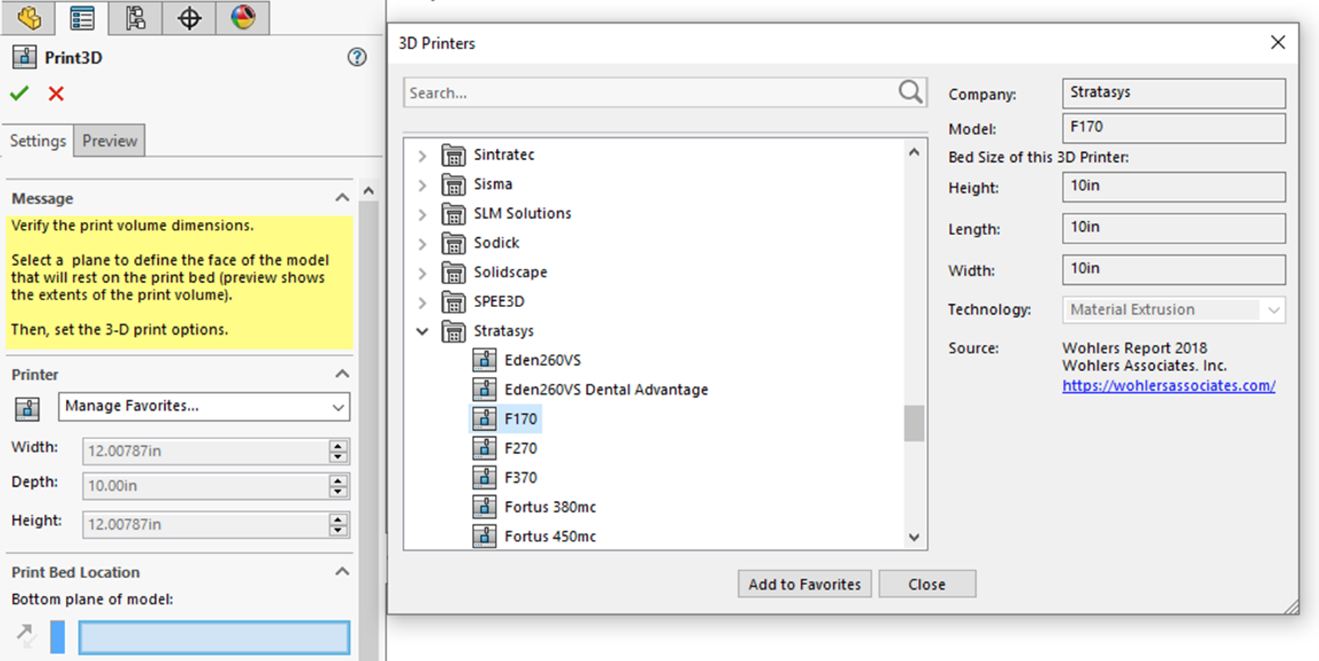Collapse the Printer section
This screenshot has width=1319, height=661.
point(342,374)
